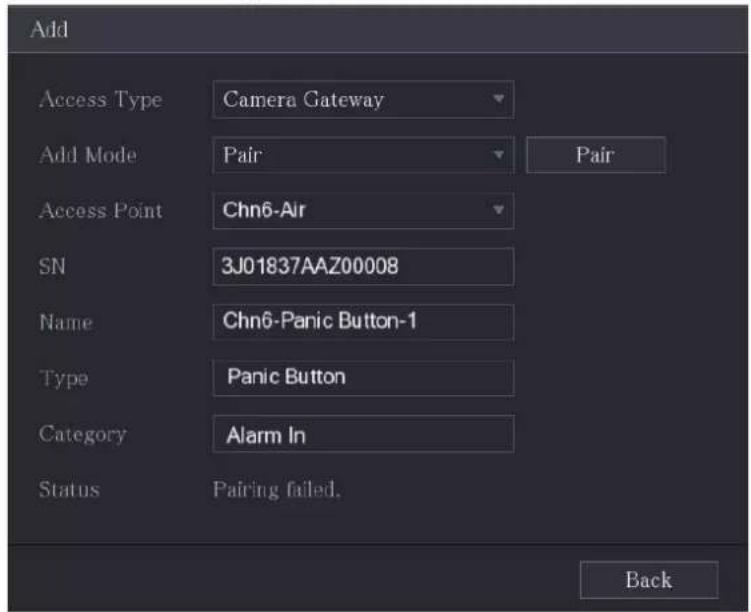Click the 'Pairing failed.' status text

click(276, 490)
